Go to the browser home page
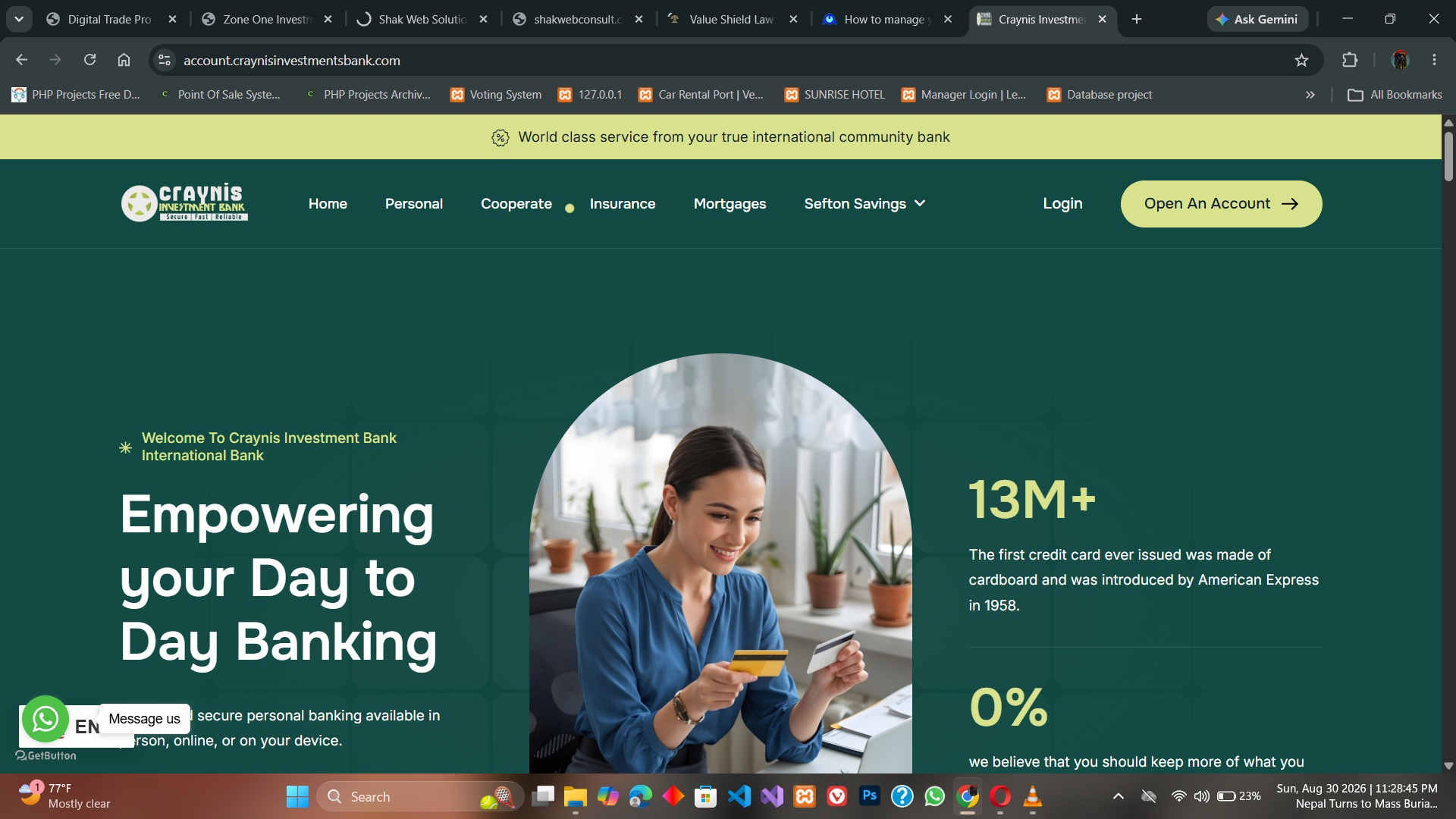This screenshot has height=819, width=1456. click(x=124, y=60)
